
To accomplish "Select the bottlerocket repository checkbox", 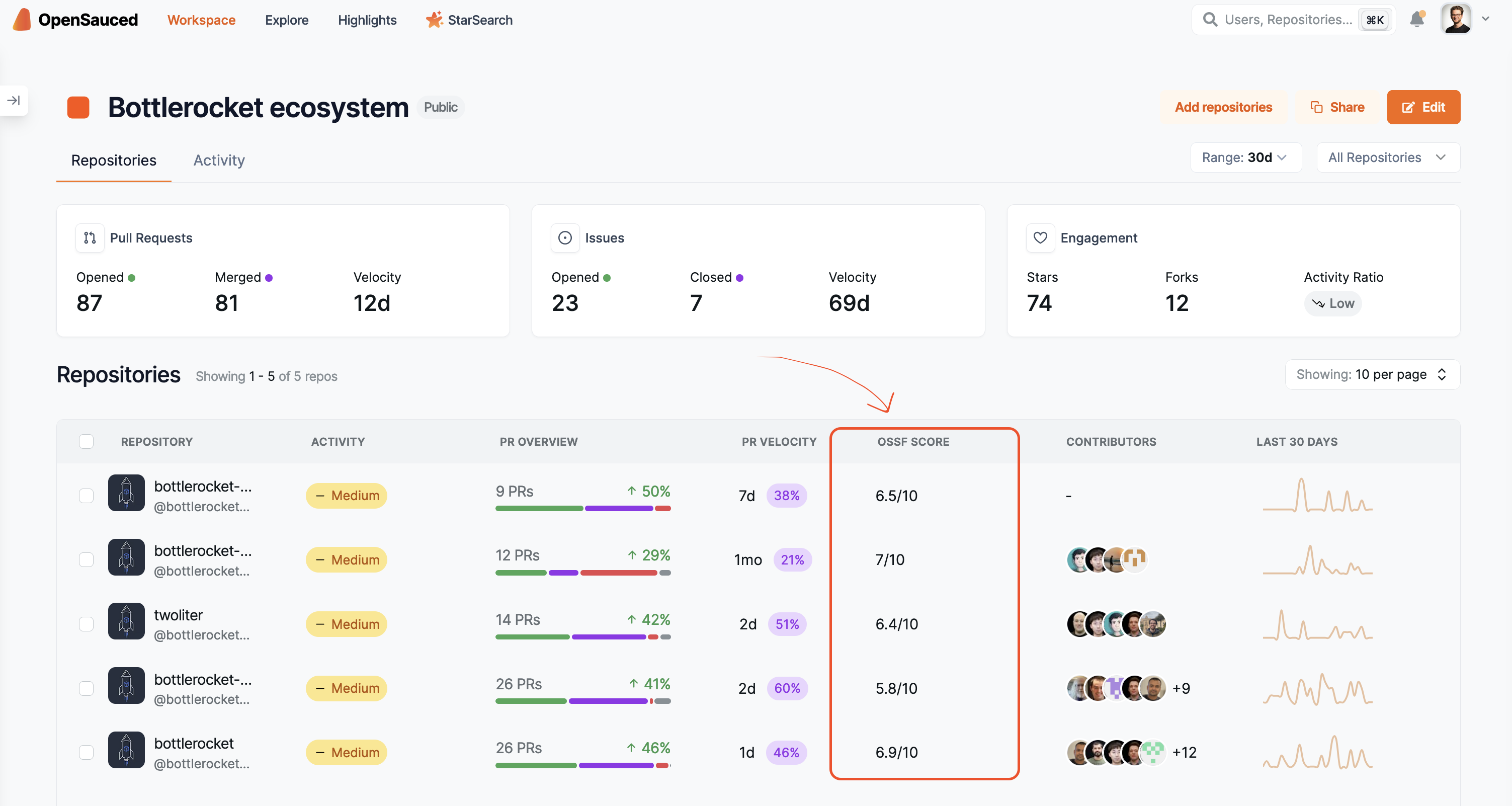I will (x=87, y=752).
